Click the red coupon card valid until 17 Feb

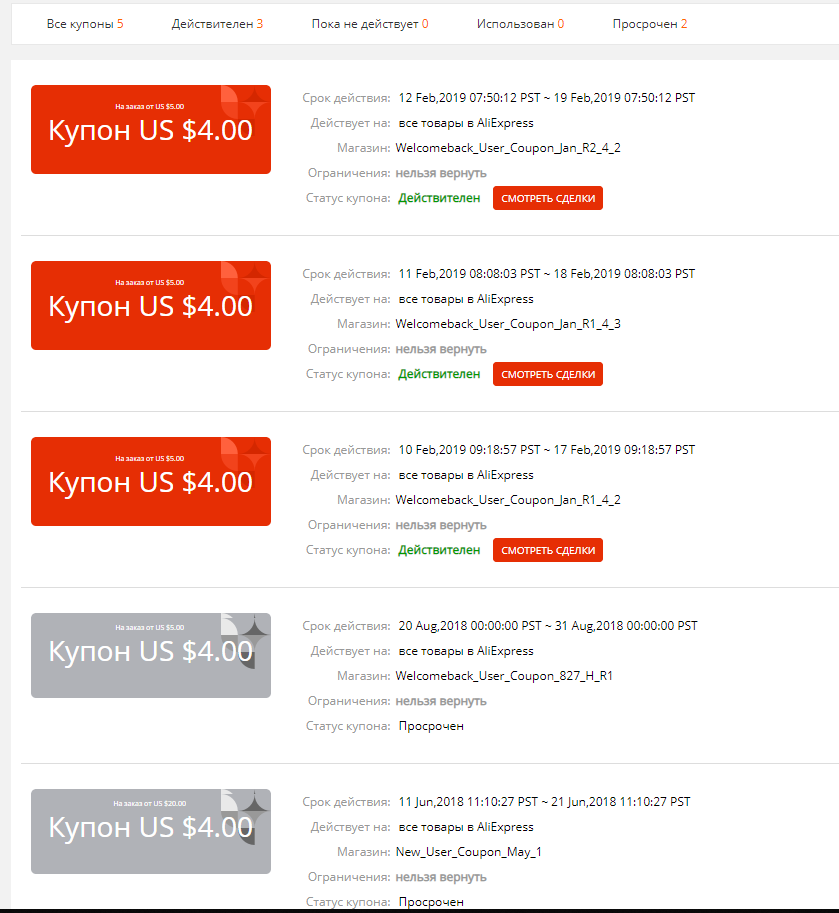(151, 481)
